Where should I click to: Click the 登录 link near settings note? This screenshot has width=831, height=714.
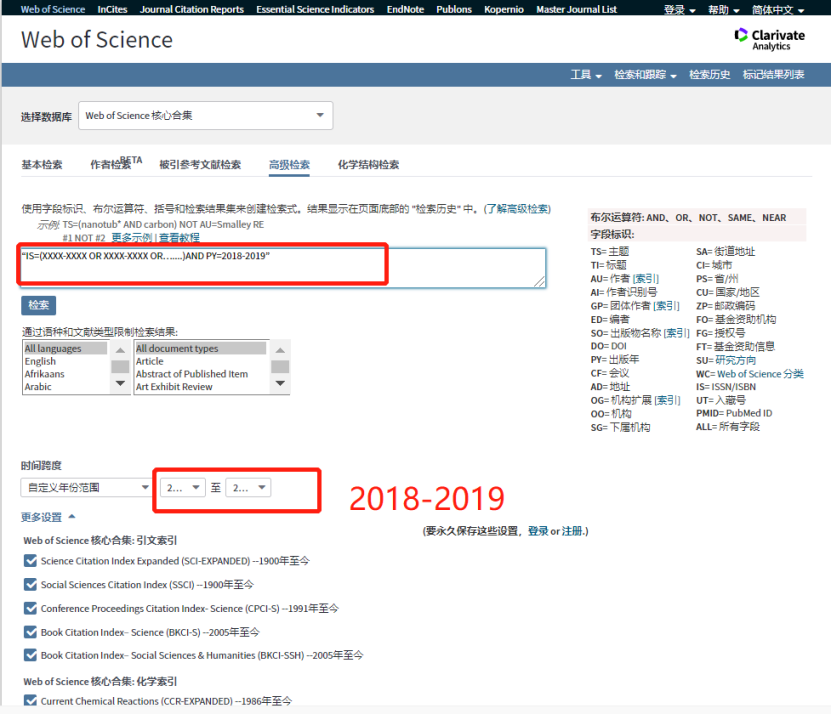click(x=538, y=531)
